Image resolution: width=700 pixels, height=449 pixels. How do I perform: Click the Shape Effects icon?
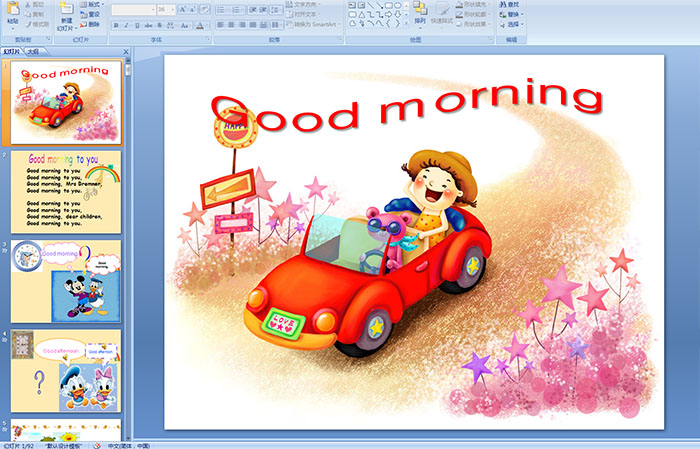point(459,24)
